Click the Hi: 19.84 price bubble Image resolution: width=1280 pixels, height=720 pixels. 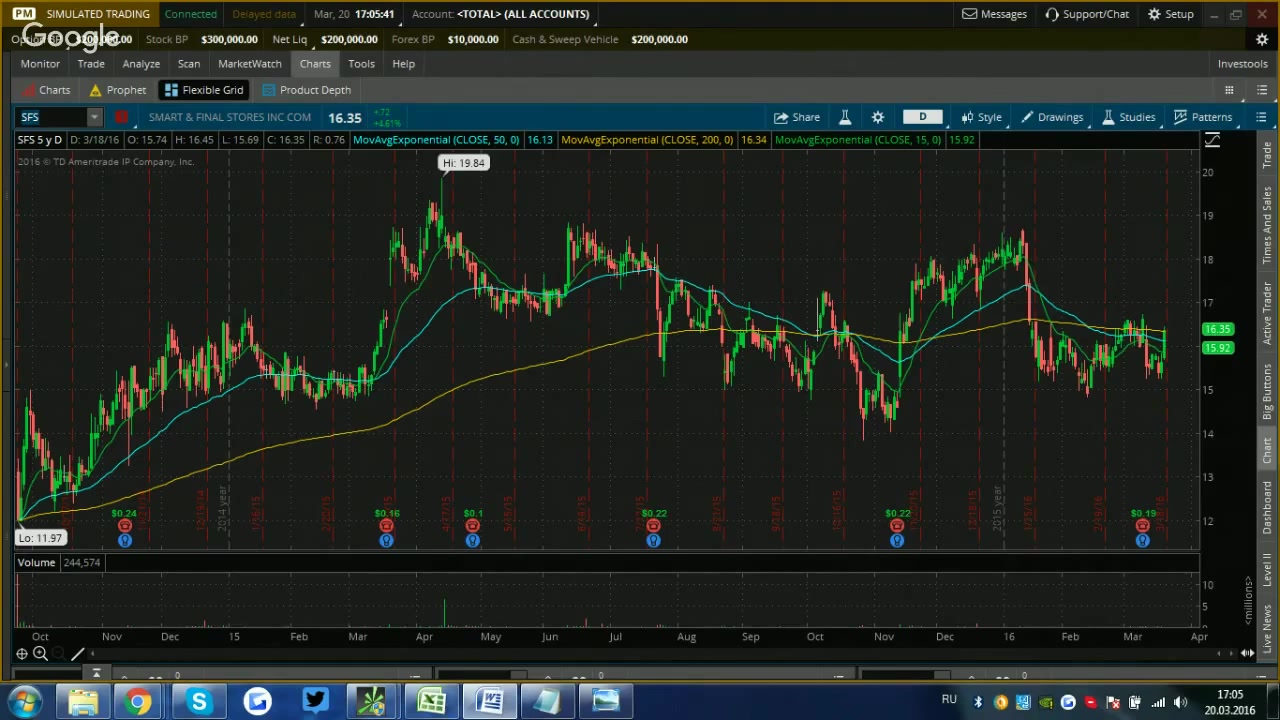(464, 163)
